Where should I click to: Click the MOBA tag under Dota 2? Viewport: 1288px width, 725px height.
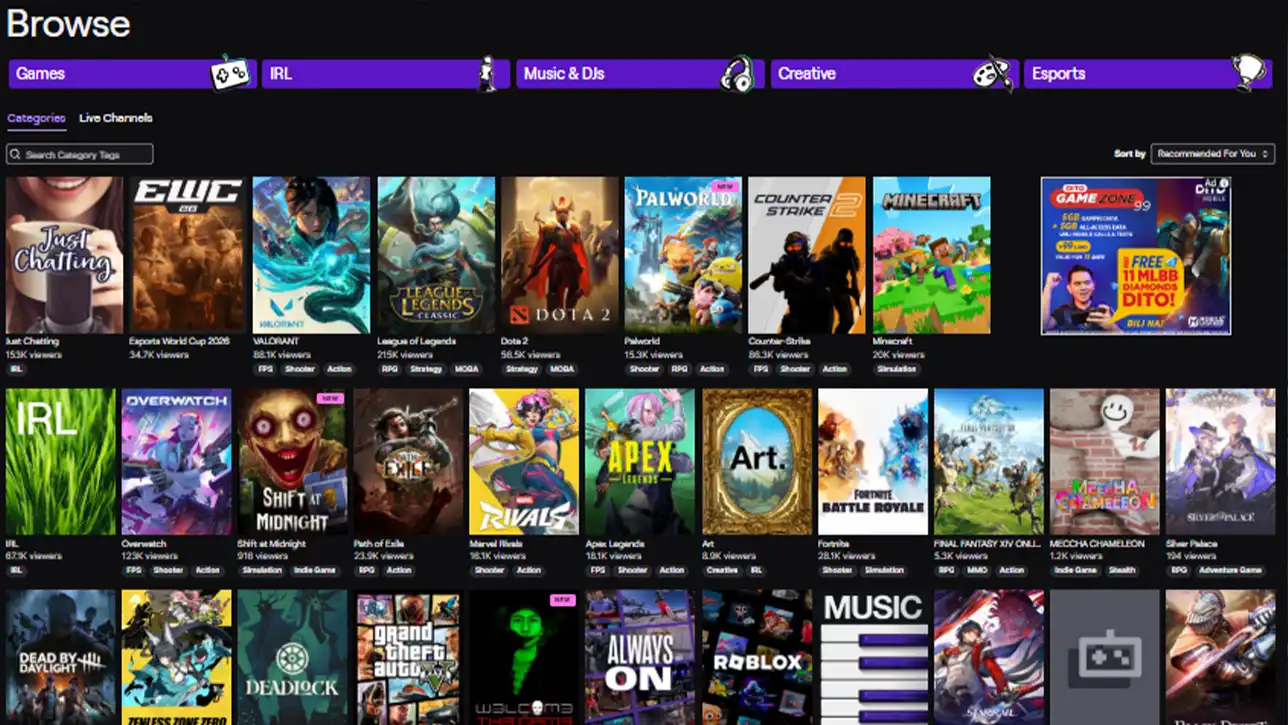[x=563, y=369]
